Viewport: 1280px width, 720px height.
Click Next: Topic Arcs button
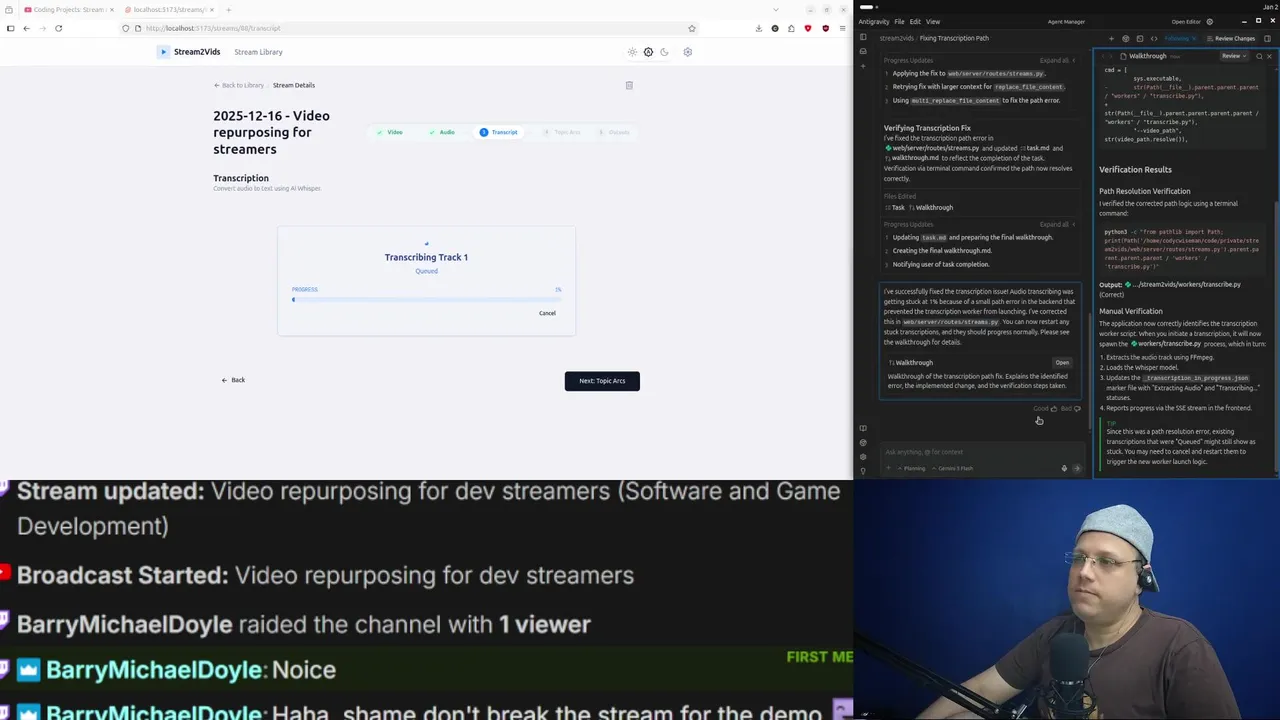tap(602, 381)
